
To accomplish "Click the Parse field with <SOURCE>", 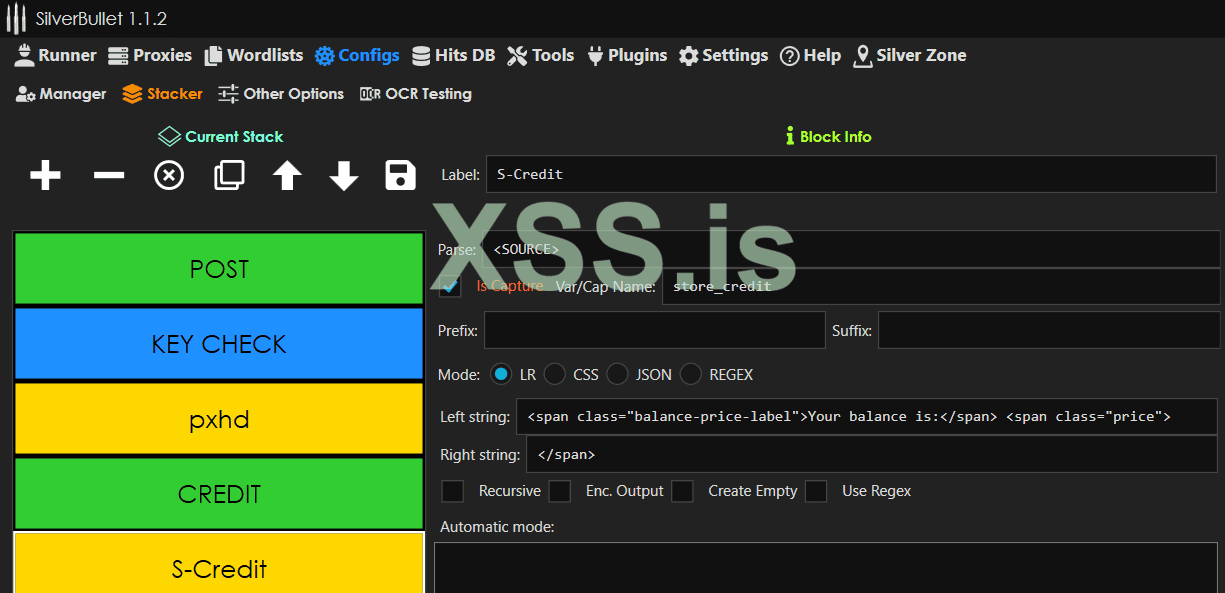I will [851, 249].
